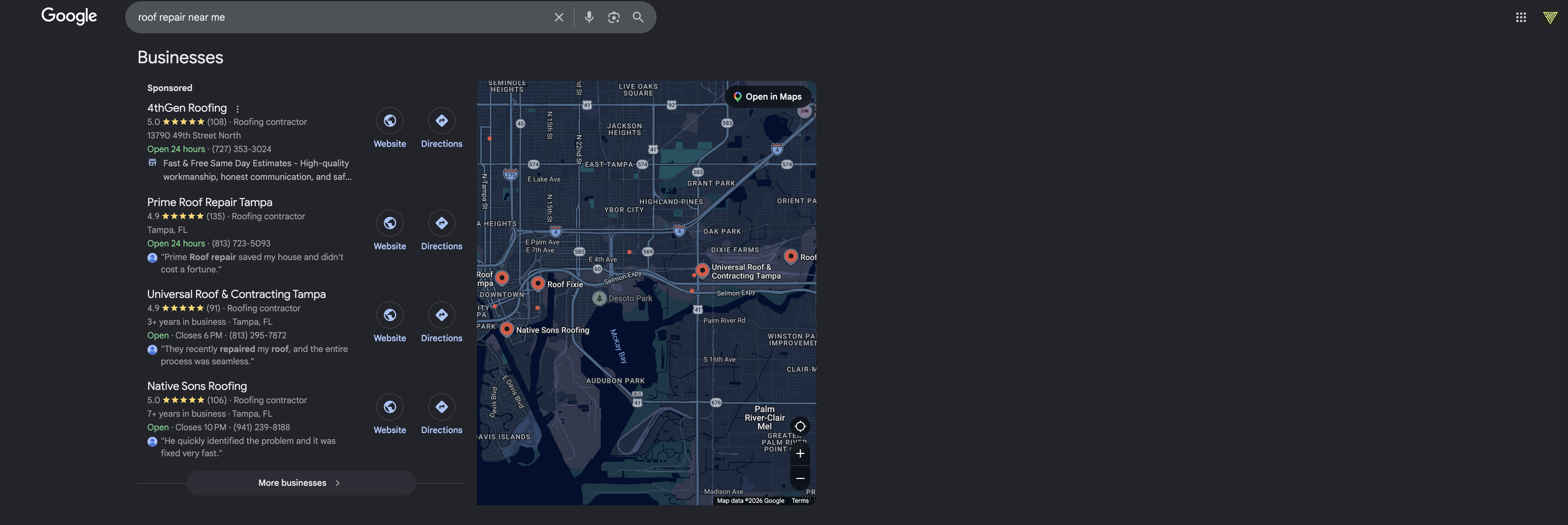Open Prime Roof Repair (135) reviews count
This screenshot has height=525, width=1568.
point(215,216)
